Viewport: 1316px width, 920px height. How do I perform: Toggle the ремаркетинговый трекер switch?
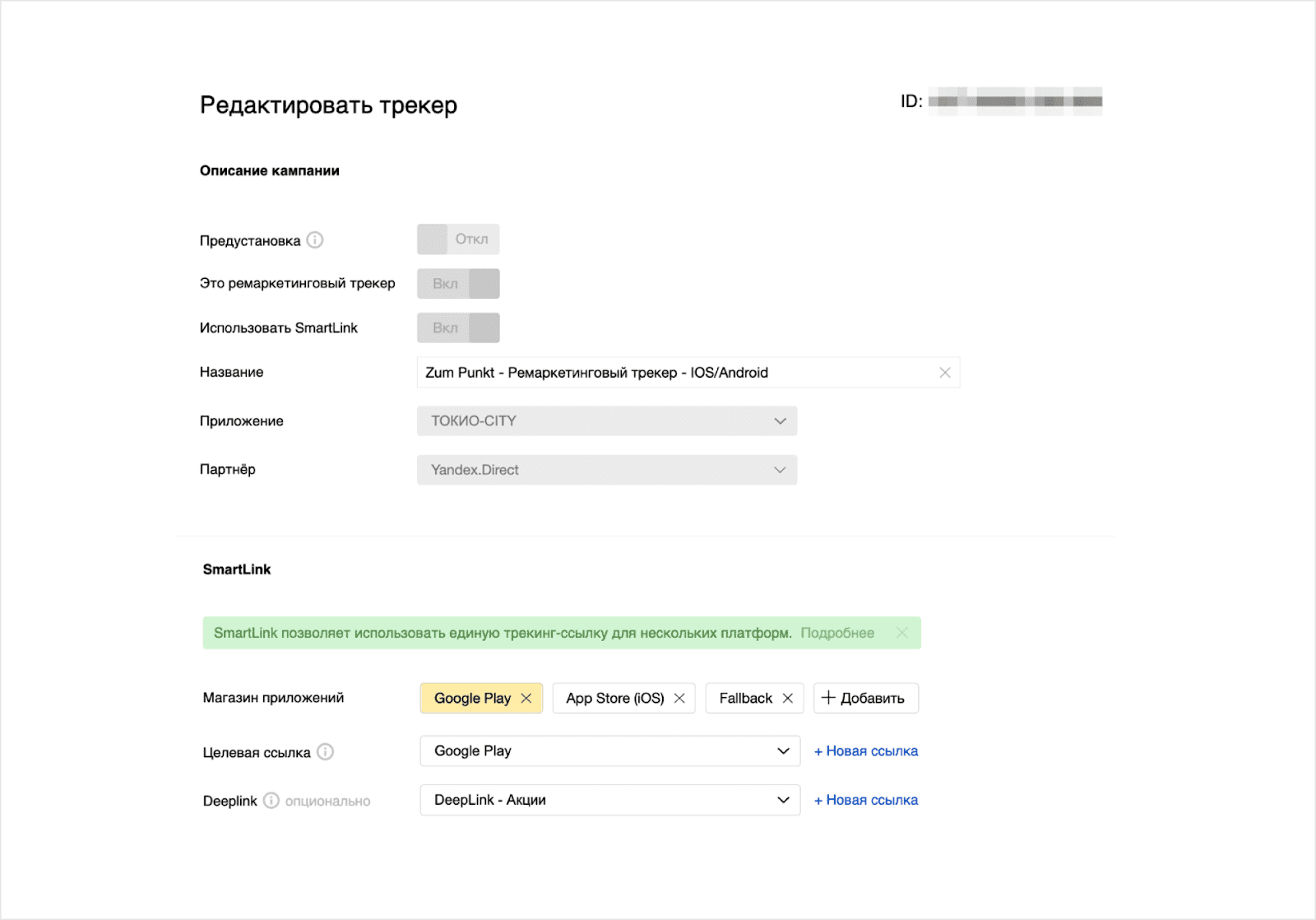(458, 284)
